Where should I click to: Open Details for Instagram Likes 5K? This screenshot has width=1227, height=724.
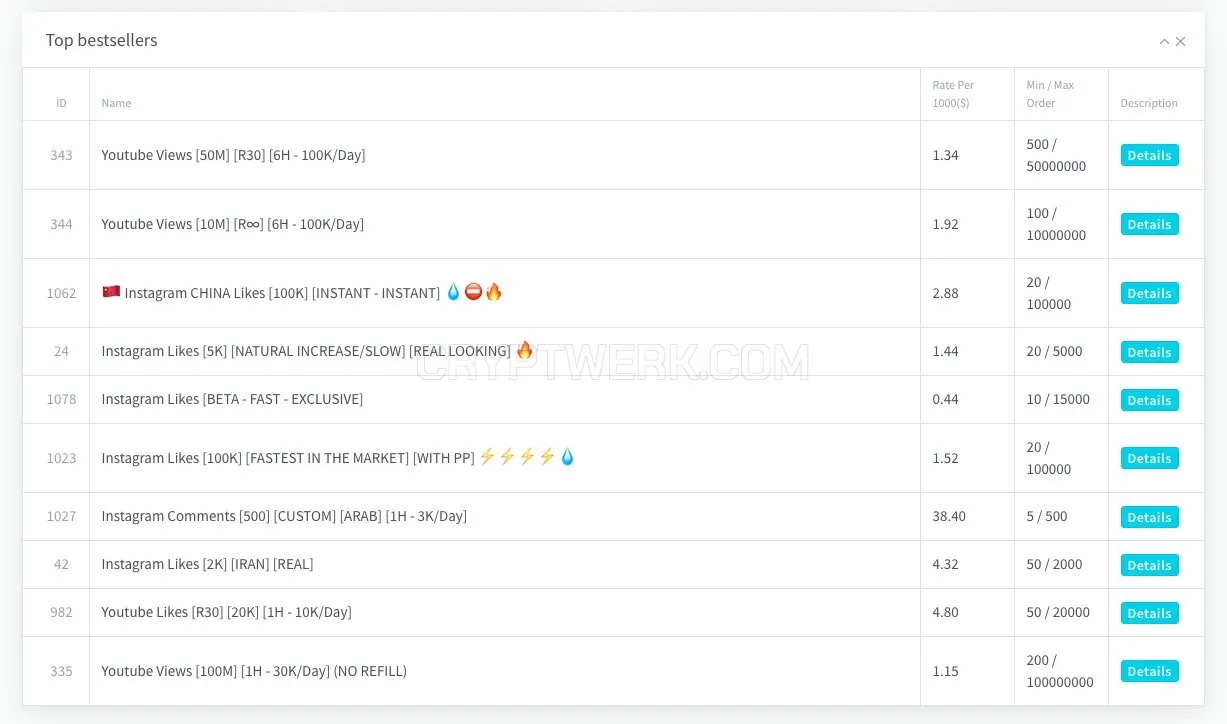coord(1149,352)
